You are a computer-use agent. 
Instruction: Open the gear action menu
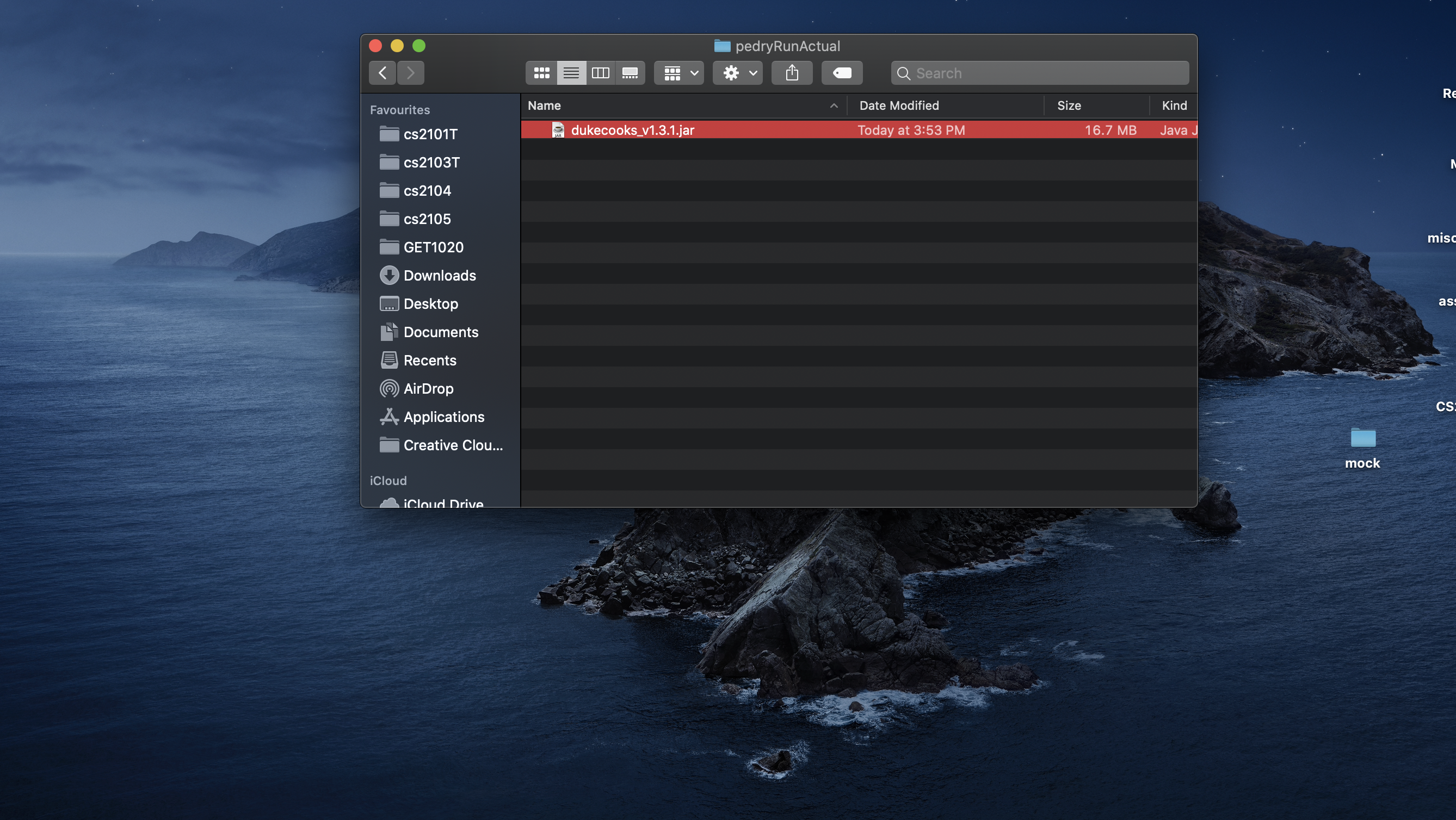coord(738,73)
